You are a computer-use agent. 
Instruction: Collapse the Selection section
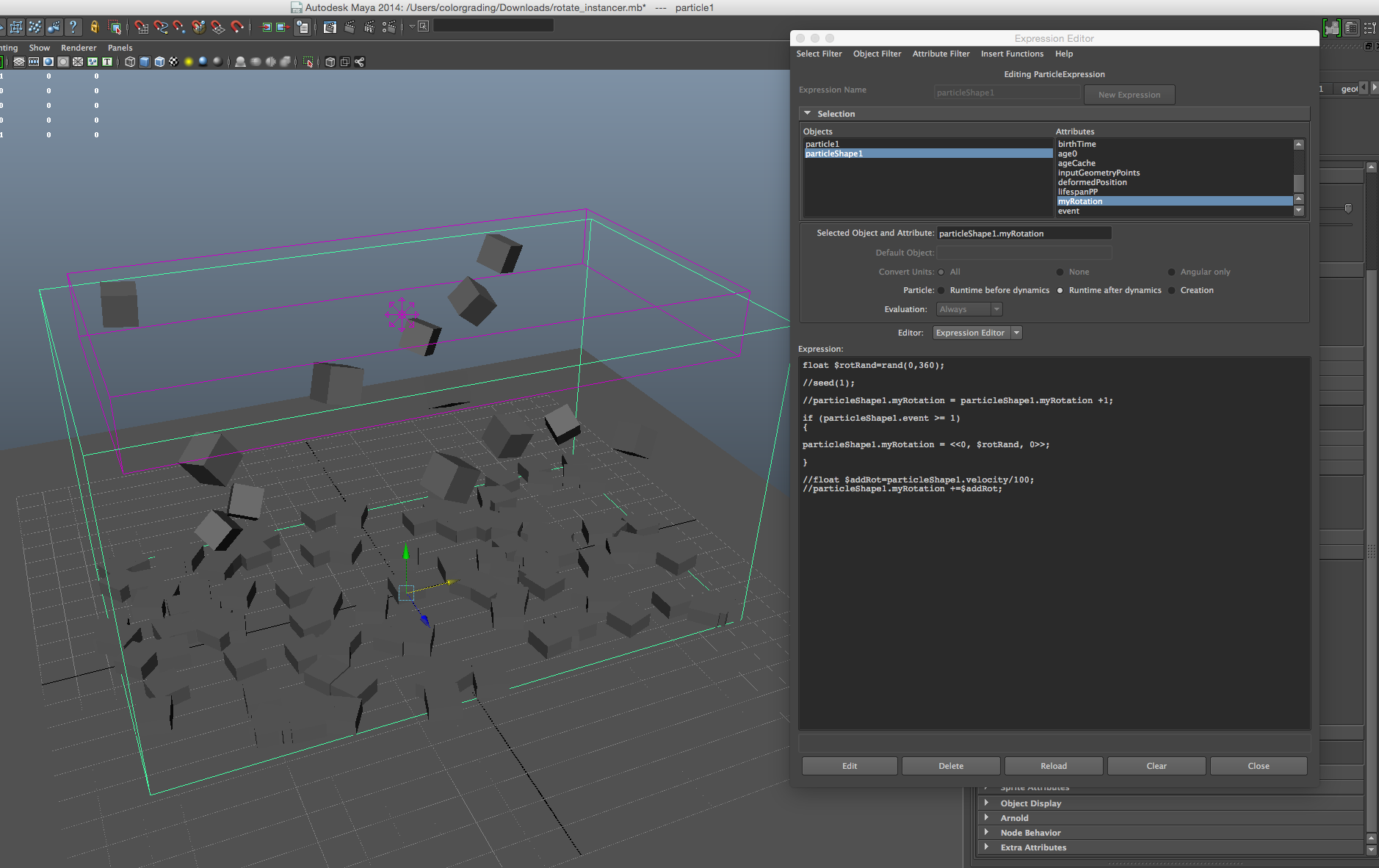coord(808,114)
